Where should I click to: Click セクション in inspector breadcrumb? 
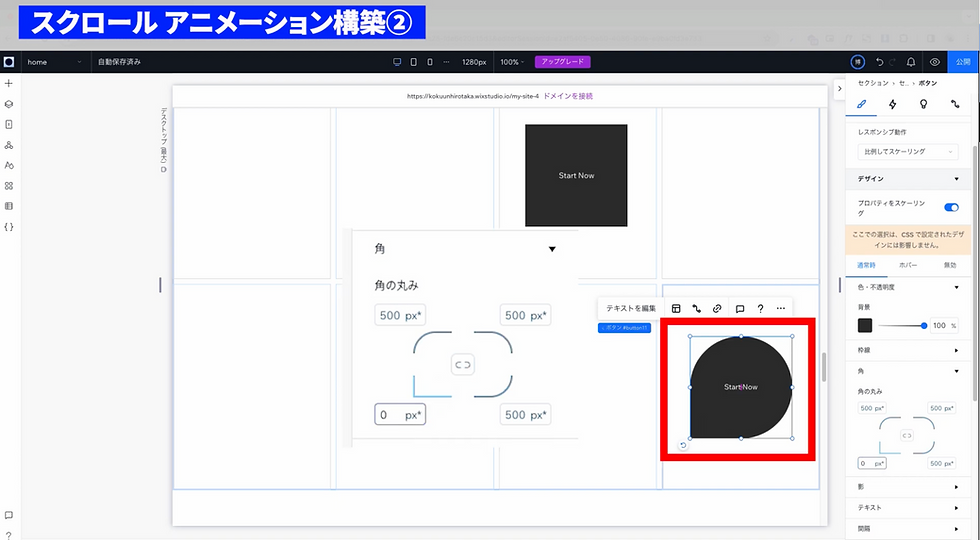click(872, 83)
